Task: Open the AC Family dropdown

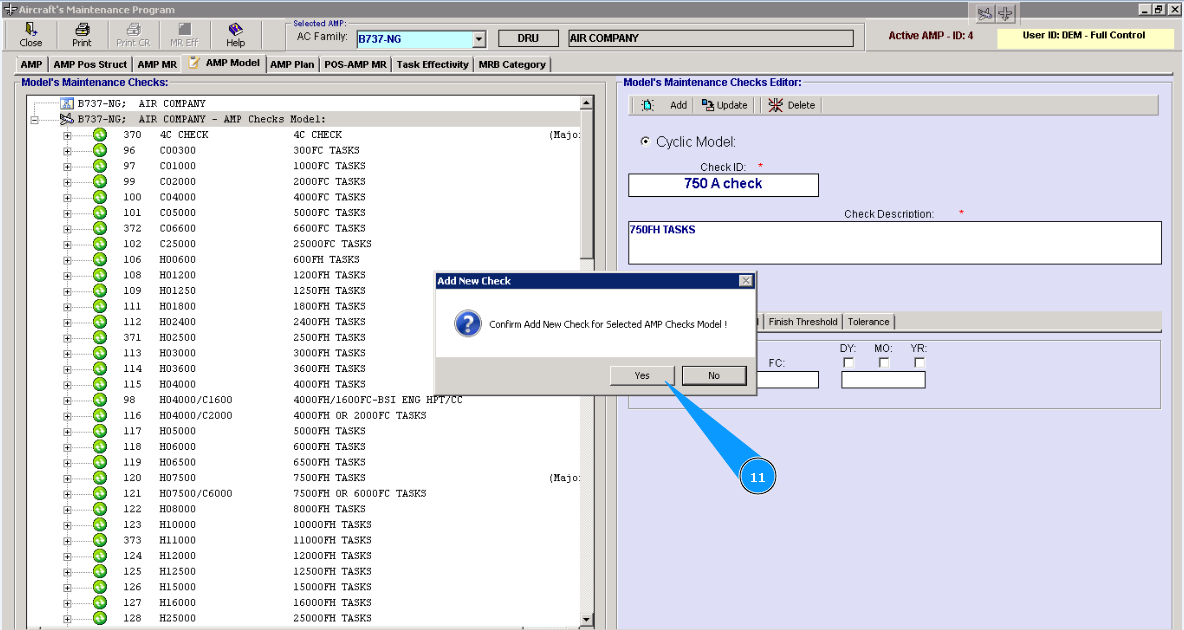Action: (478, 39)
